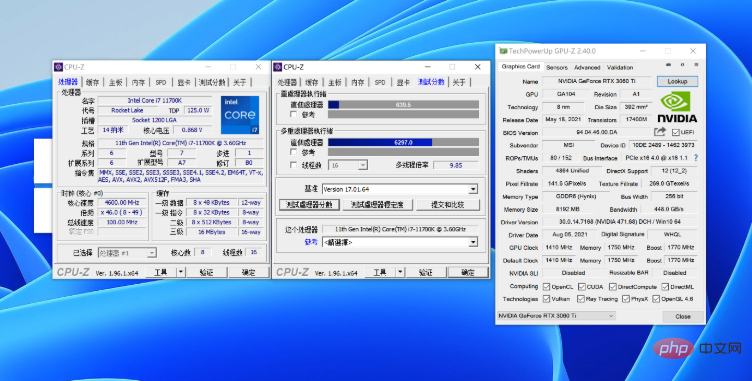The height and width of the screenshot is (381, 752).
Task: Click 验证 in CPU-Z processor window
Action: pyautogui.click(x=206, y=272)
